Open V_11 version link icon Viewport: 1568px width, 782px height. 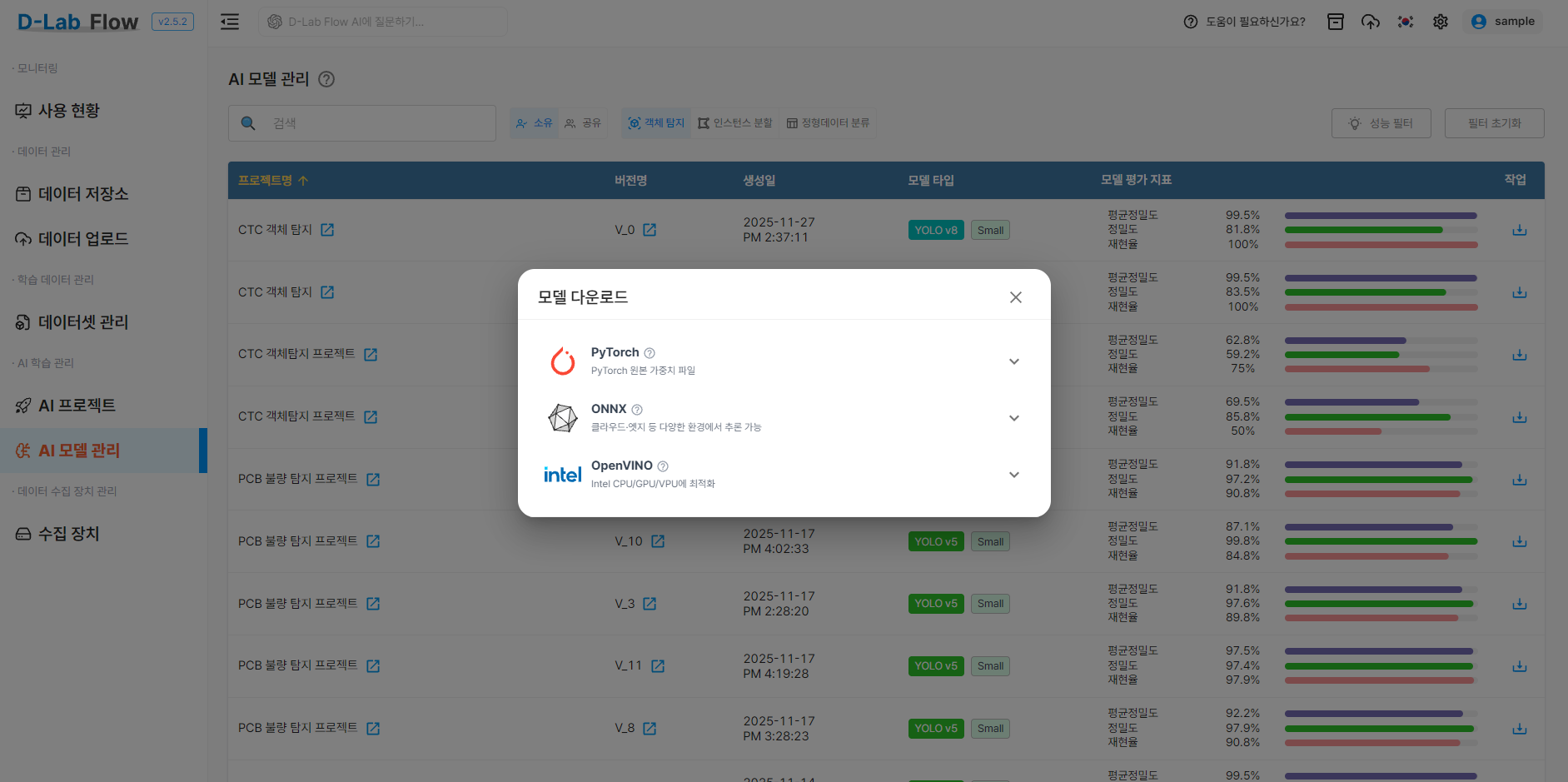click(658, 666)
